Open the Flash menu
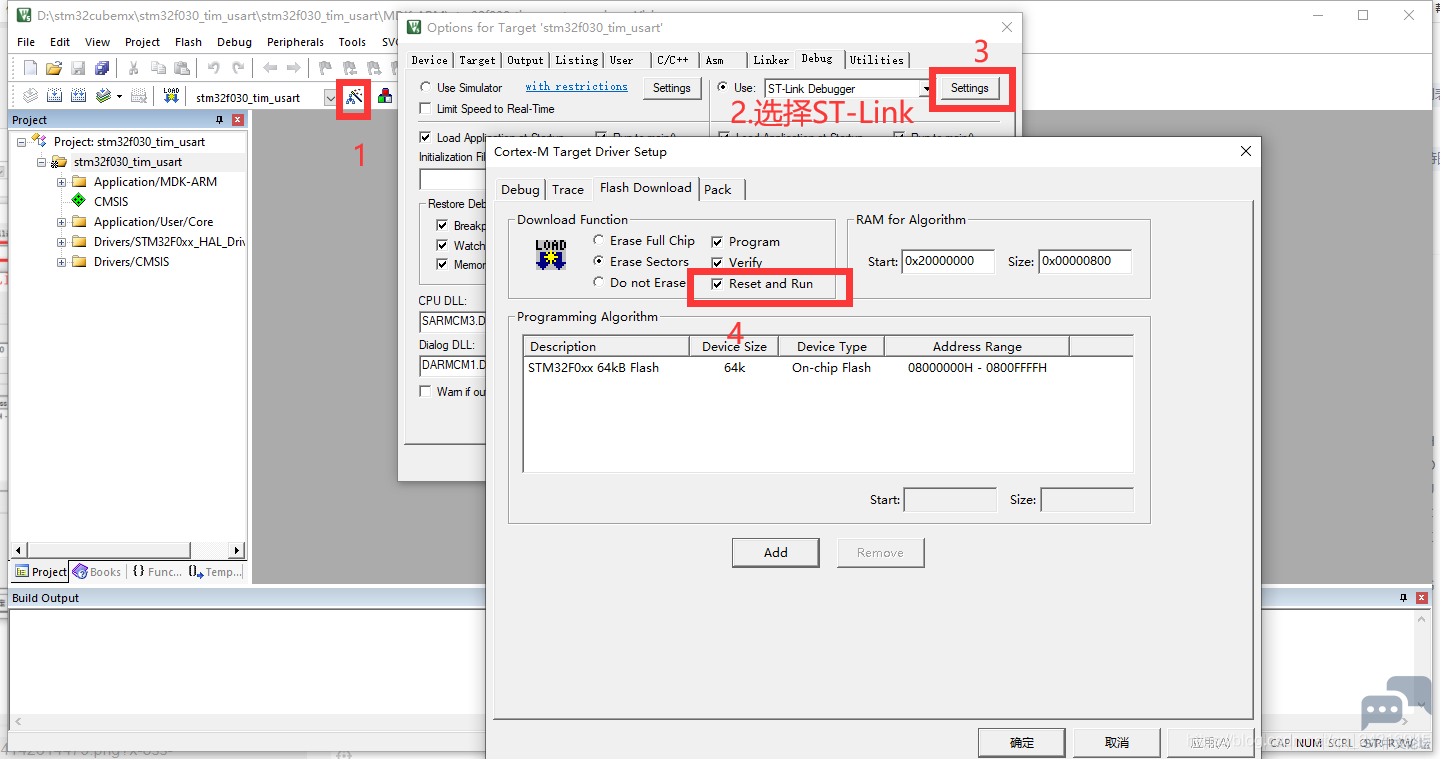This screenshot has width=1440, height=759. [x=188, y=42]
